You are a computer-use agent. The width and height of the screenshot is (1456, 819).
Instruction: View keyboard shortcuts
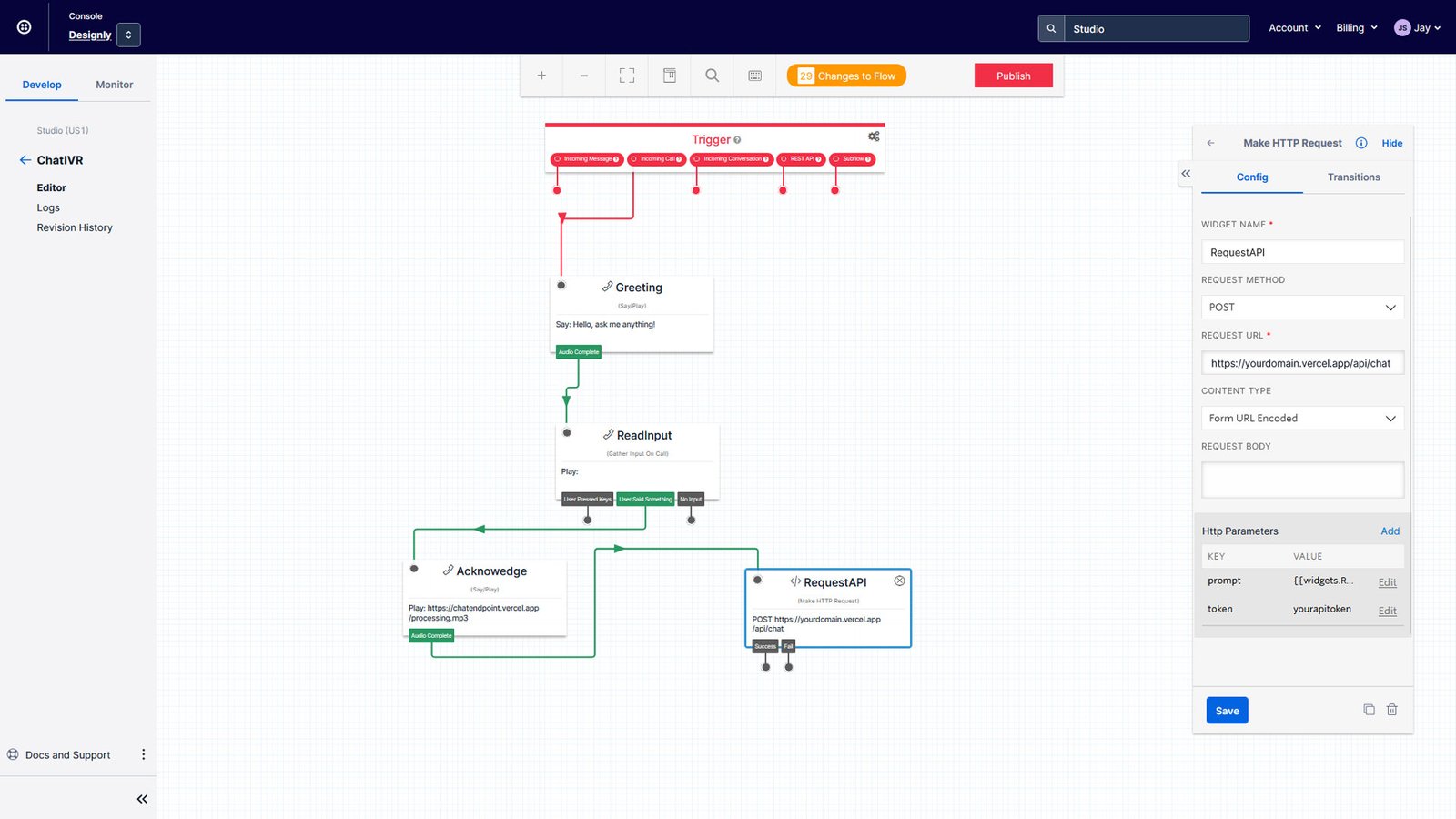pyautogui.click(x=754, y=76)
